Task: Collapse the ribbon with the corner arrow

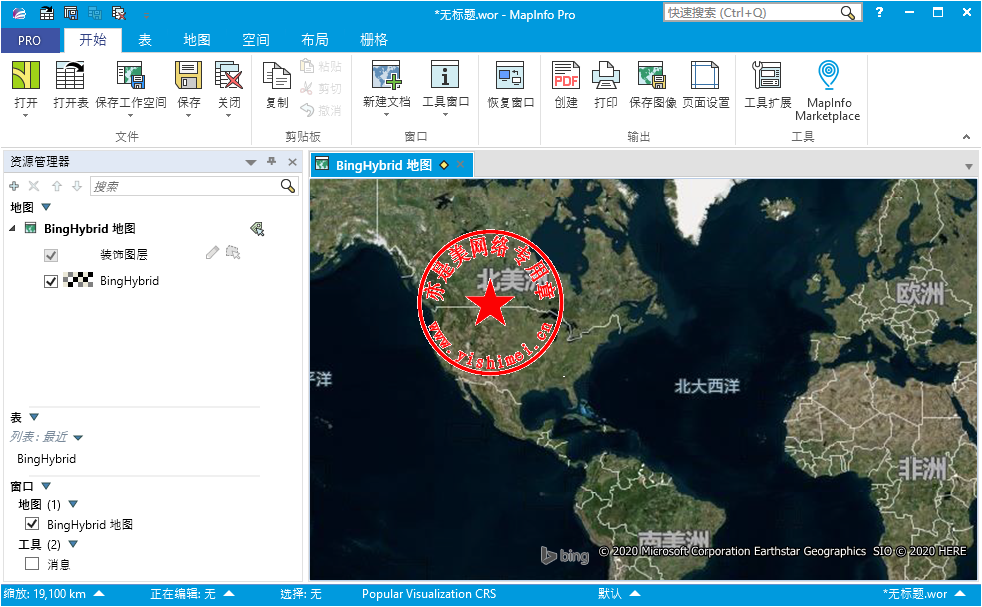Action: (966, 137)
